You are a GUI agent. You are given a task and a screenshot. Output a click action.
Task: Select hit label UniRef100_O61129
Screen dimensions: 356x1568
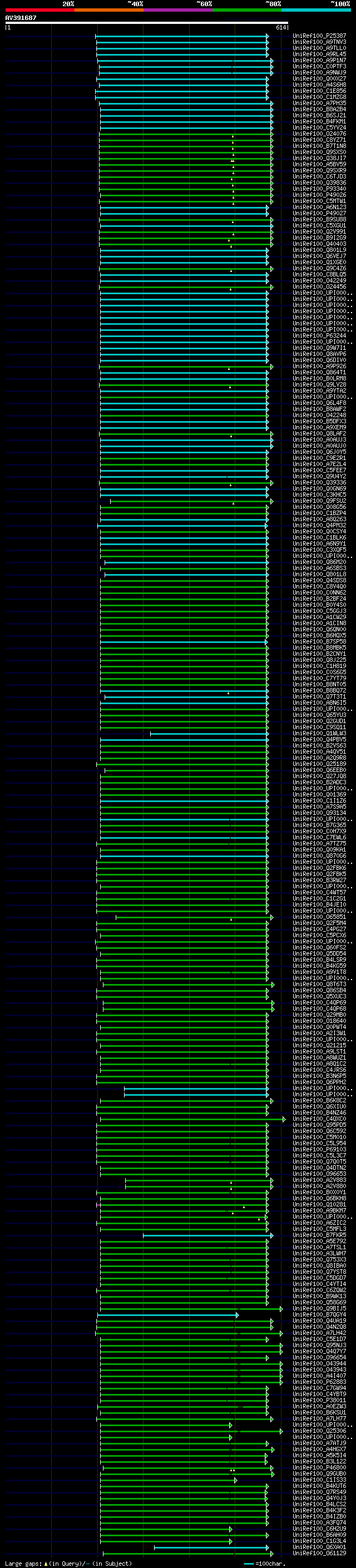[x=319, y=1553]
